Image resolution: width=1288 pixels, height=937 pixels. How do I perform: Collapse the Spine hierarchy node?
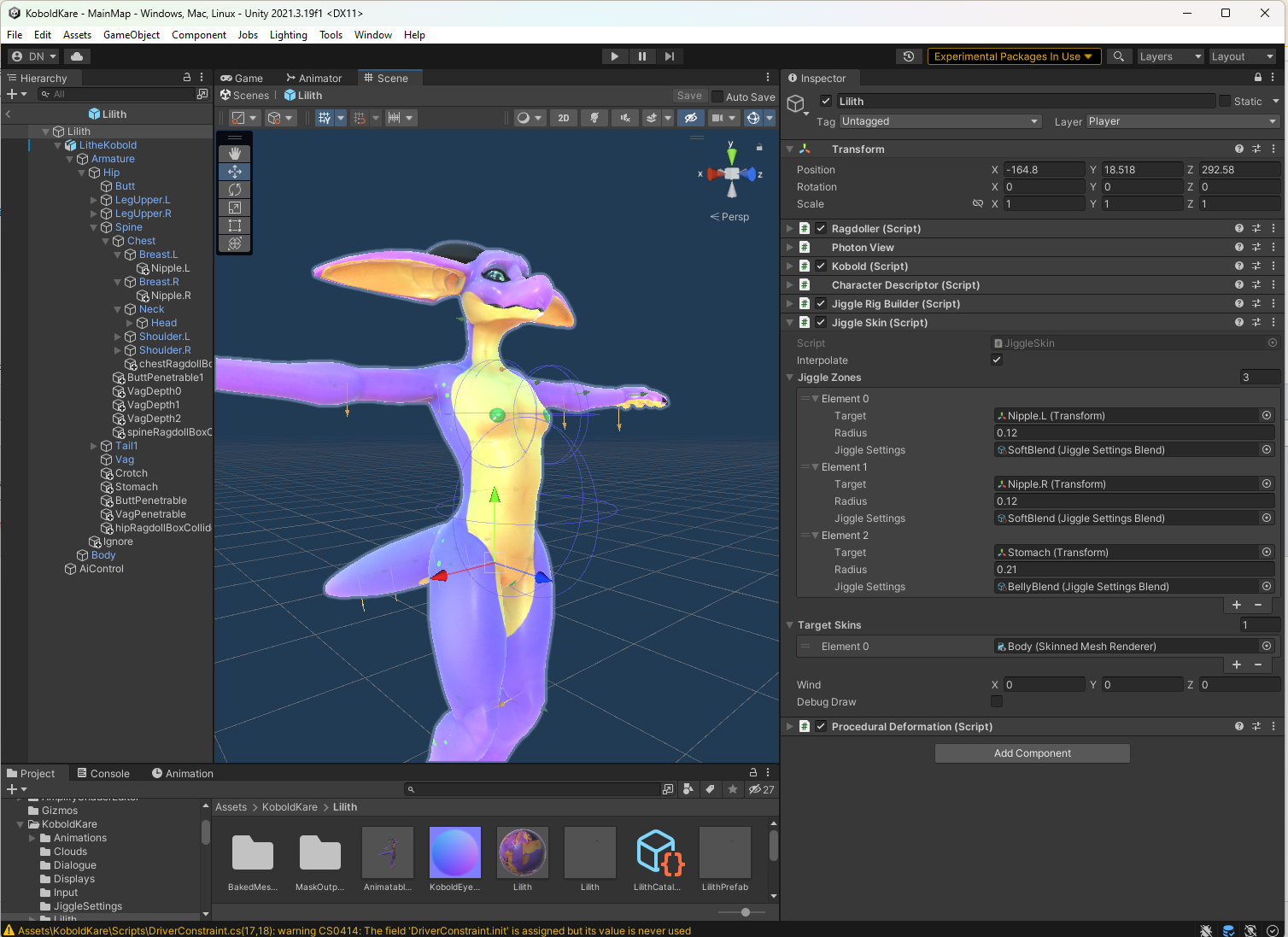[x=94, y=227]
